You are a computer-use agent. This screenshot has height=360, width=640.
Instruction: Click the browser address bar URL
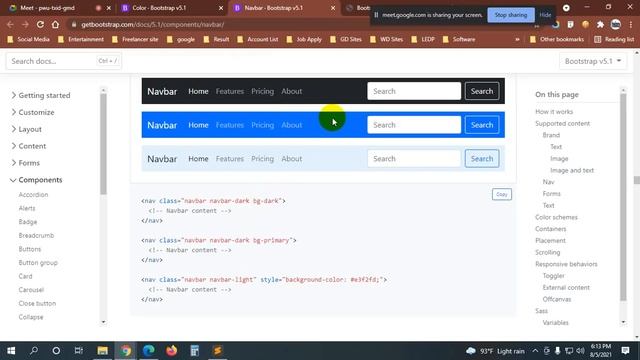click(x=152, y=24)
